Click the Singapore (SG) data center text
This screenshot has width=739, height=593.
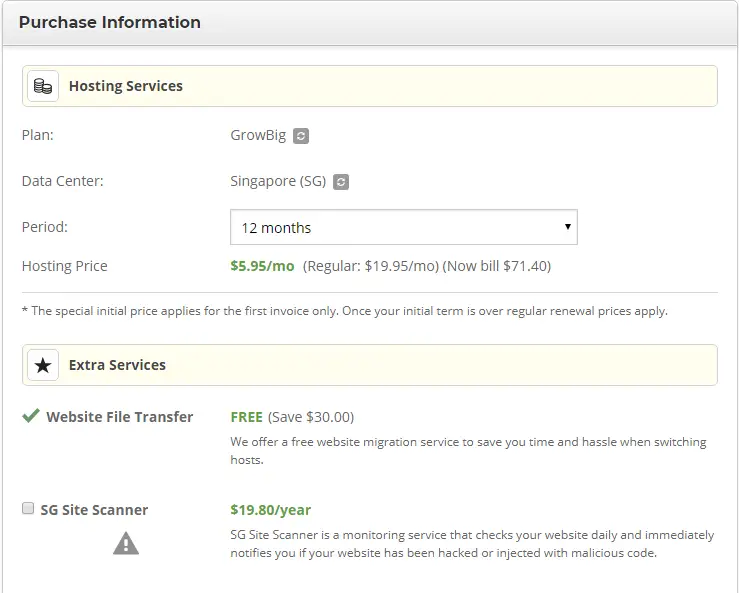(277, 182)
